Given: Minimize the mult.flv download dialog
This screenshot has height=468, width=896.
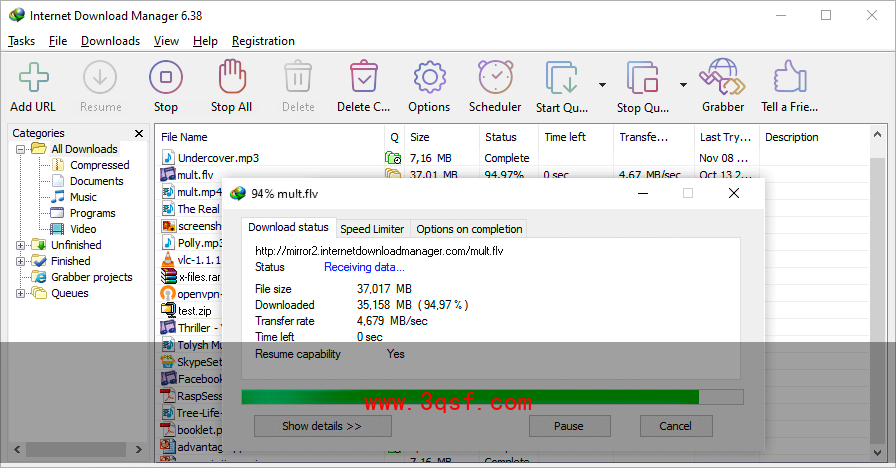Looking at the screenshot, I should pyautogui.click(x=643, y=194).
